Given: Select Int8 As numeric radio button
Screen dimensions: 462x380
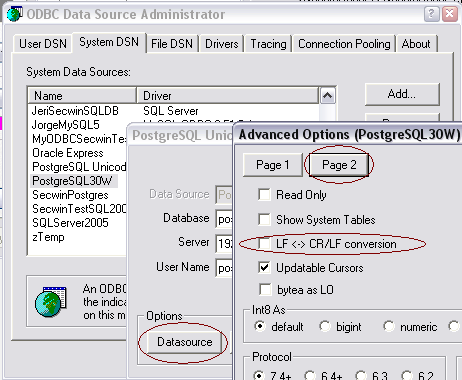Looking at the screenshot, I should click(389, 326).
